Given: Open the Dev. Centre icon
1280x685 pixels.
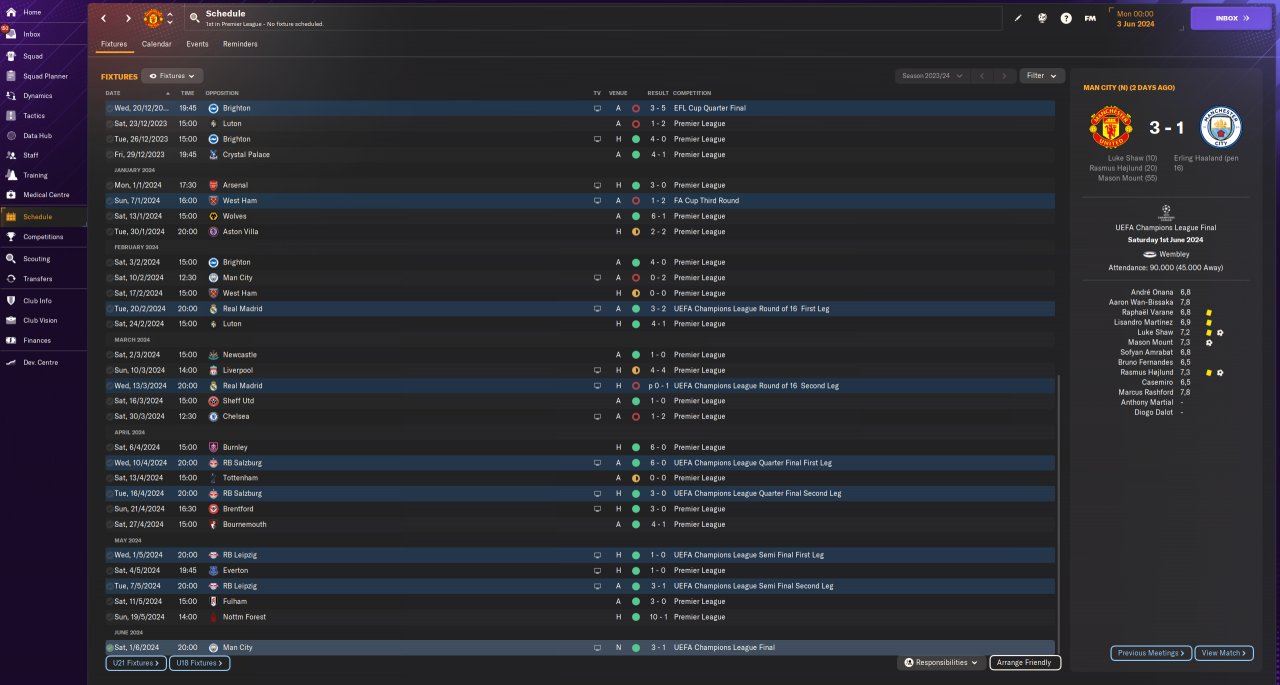Looking at the screenshot, I should 10,362.
